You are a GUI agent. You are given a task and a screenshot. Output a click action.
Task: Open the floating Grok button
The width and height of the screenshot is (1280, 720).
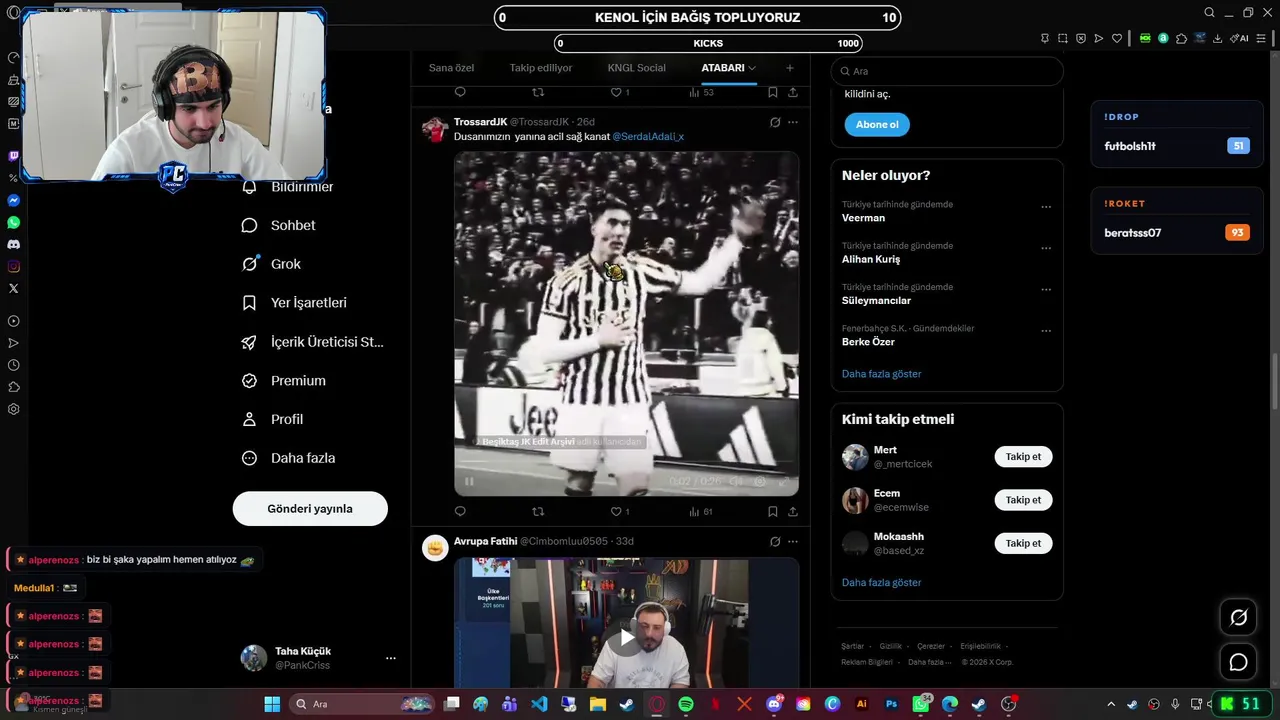pos(1238,618)
